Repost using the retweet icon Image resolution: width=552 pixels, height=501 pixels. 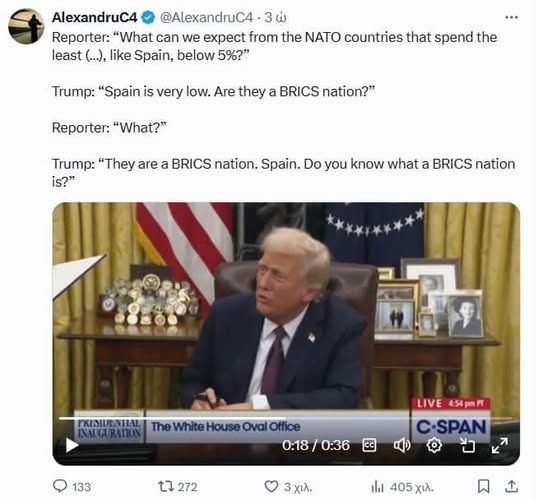tap(166, 487)
